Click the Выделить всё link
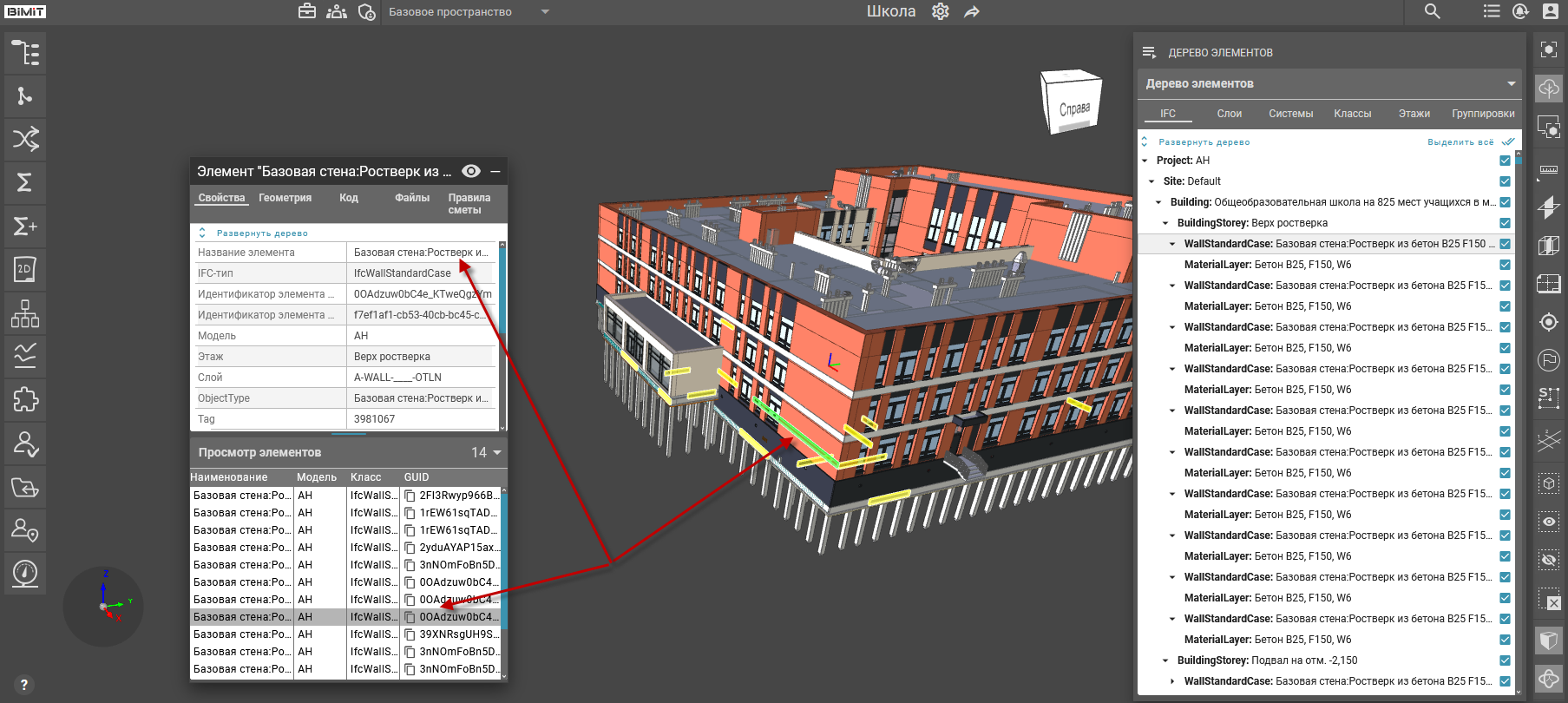The image size is (1568, 703). tap(1460, 142)
